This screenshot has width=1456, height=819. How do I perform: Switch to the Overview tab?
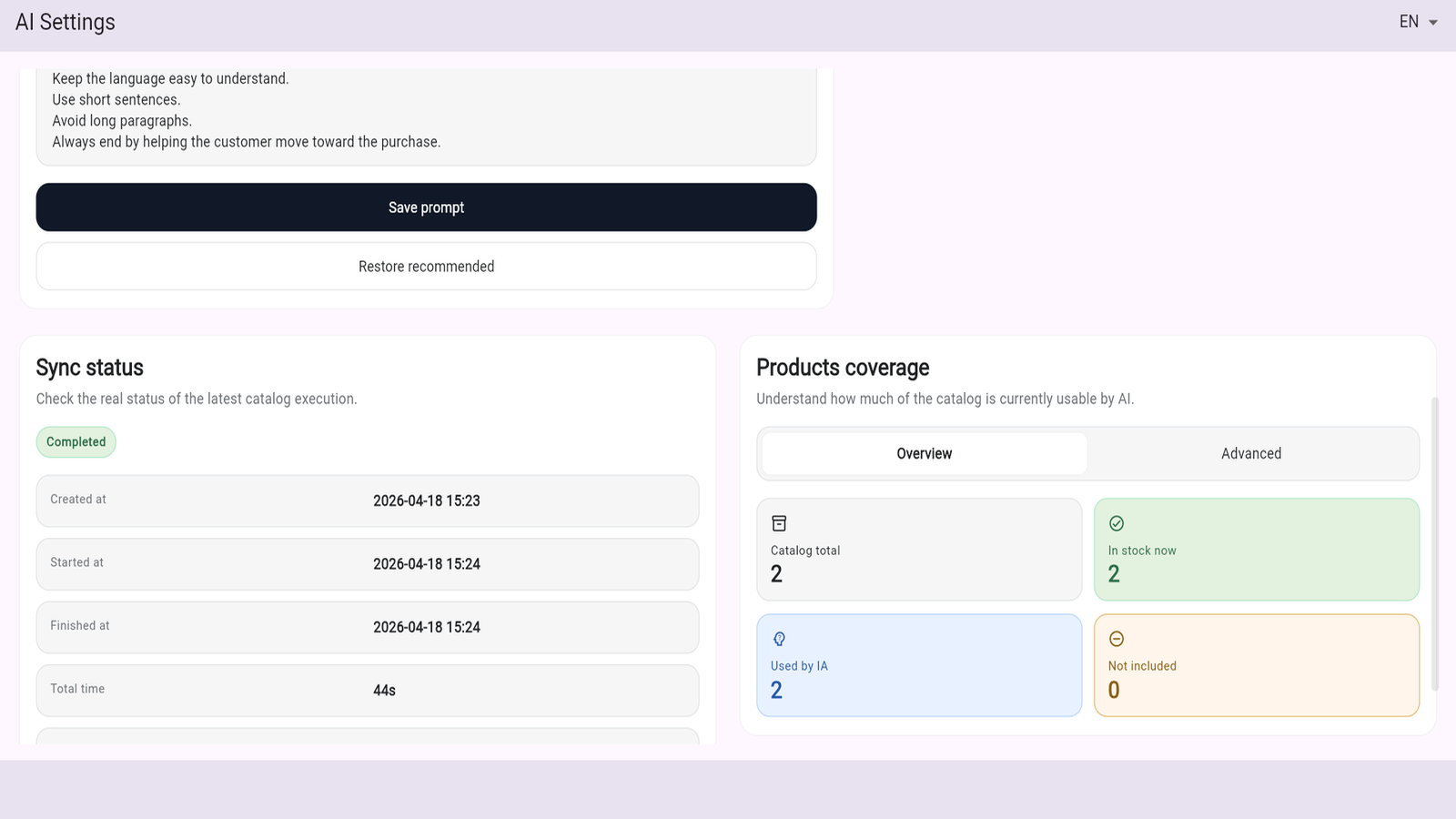(924, 453)
